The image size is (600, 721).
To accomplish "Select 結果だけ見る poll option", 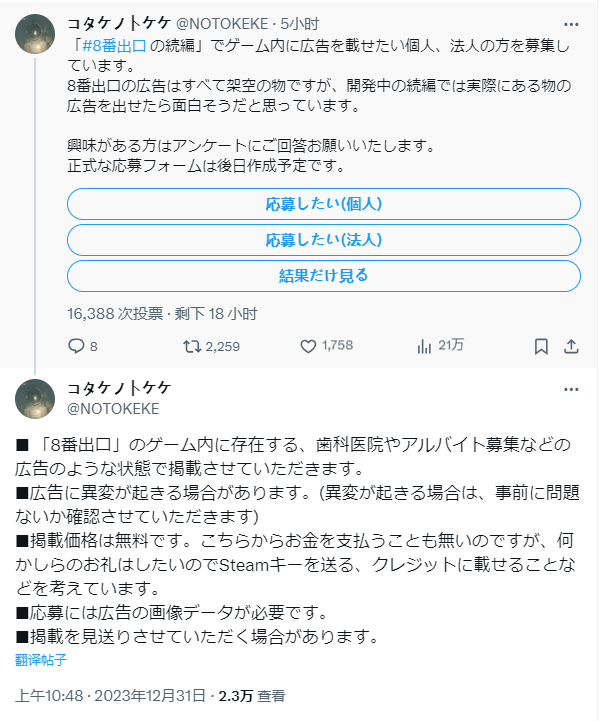I will (x=324, y=276).
